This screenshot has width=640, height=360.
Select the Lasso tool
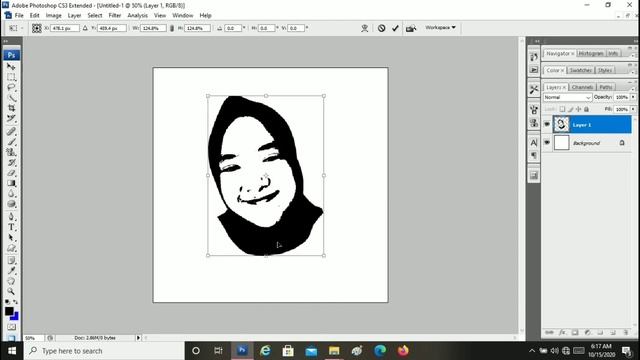pos(11,87)
